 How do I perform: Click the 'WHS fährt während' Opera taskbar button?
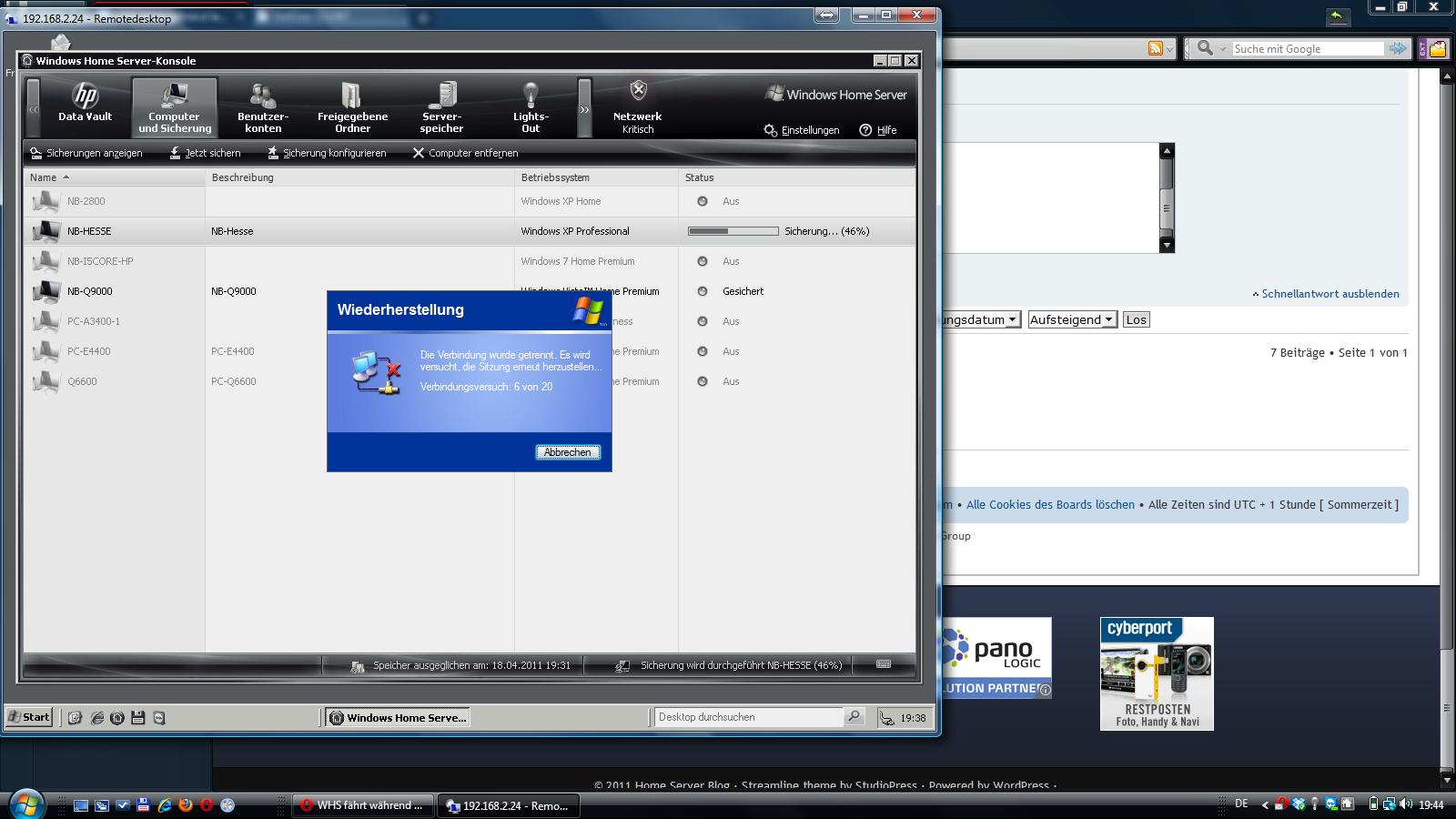(363, 805)
